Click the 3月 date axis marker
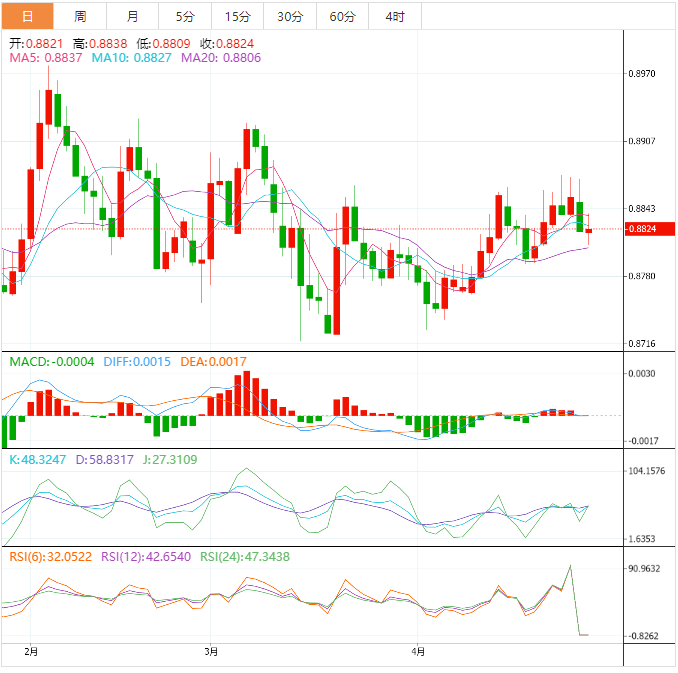Viewport: 678px width, 673px height. tap(211, 652)
